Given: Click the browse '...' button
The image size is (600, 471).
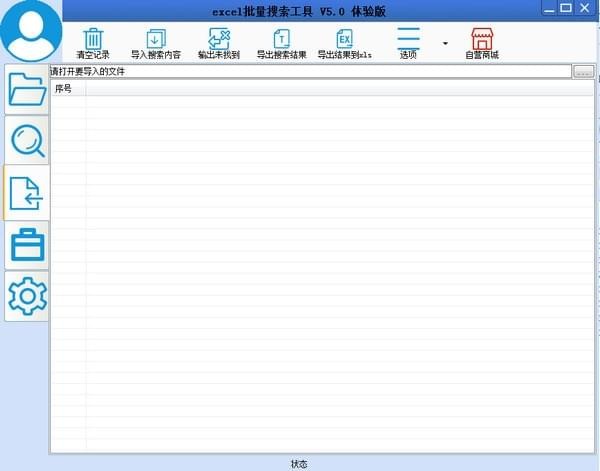Looking at the screenshot, I should point(583,72).
